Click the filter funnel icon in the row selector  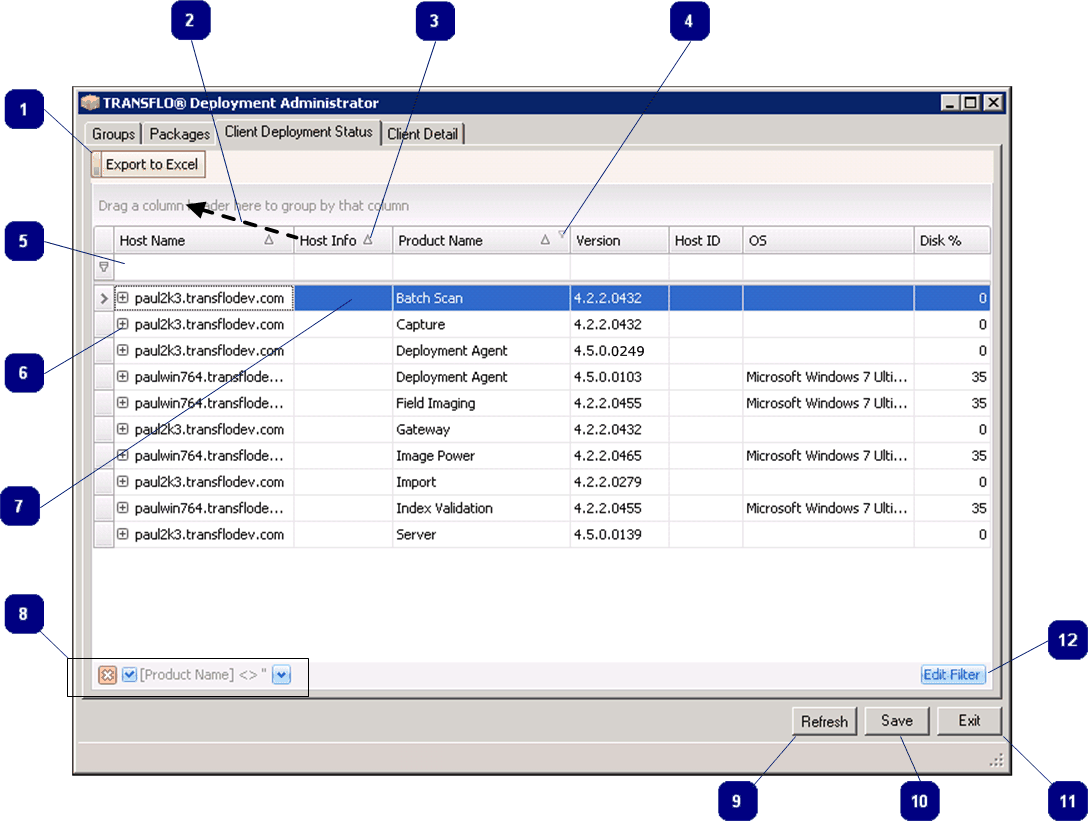[x=103, y=266]
